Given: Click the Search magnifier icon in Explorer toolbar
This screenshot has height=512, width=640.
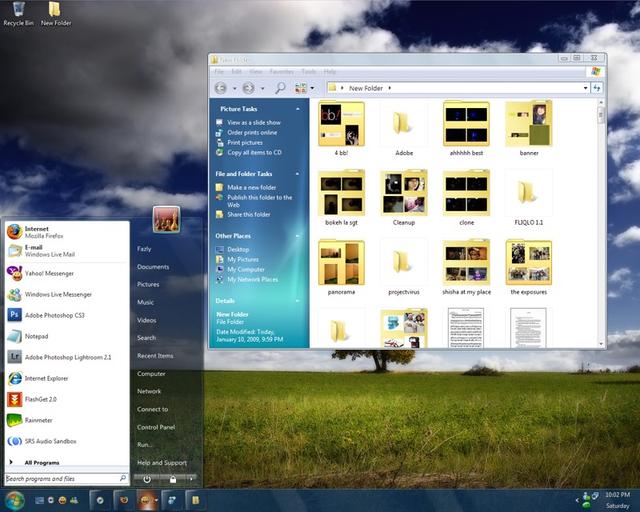Looking at the screenshot, I should pos(279,88).
